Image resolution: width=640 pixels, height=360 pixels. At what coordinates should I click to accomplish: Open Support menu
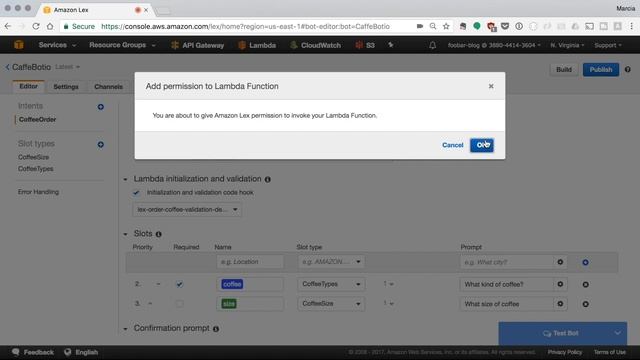click(x=608, y=45)
